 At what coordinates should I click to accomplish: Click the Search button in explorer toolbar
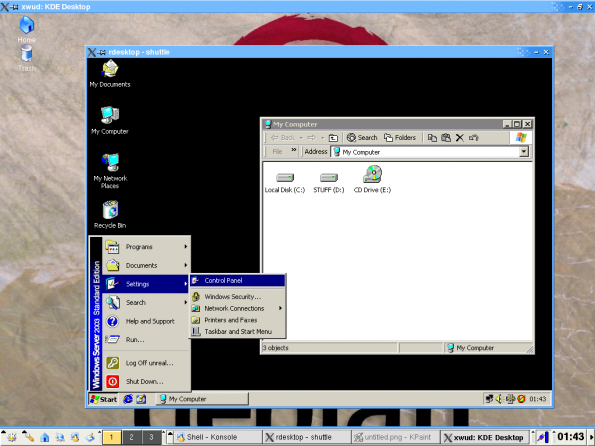362,137
